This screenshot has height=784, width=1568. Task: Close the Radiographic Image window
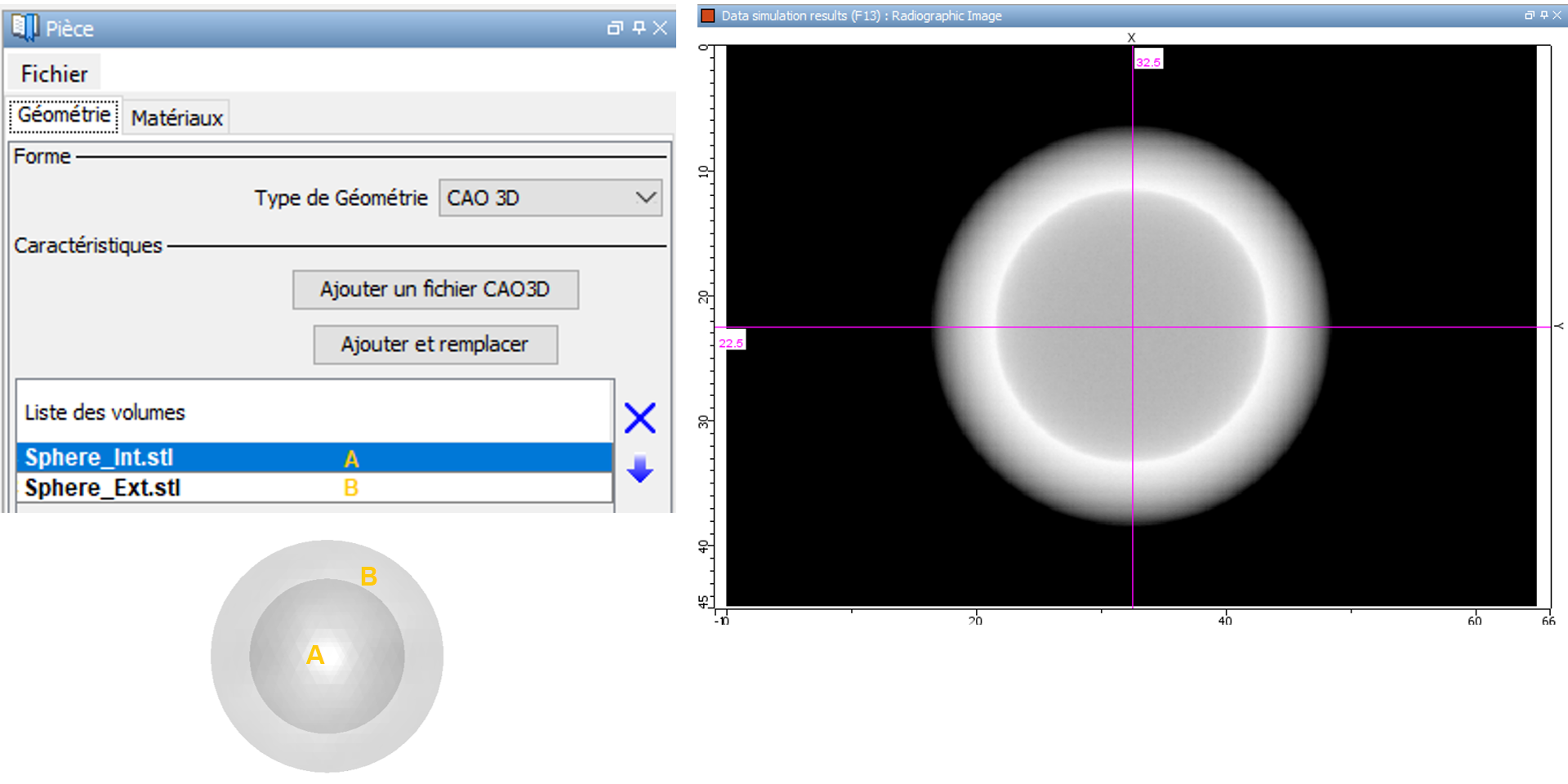(1557, 16)
